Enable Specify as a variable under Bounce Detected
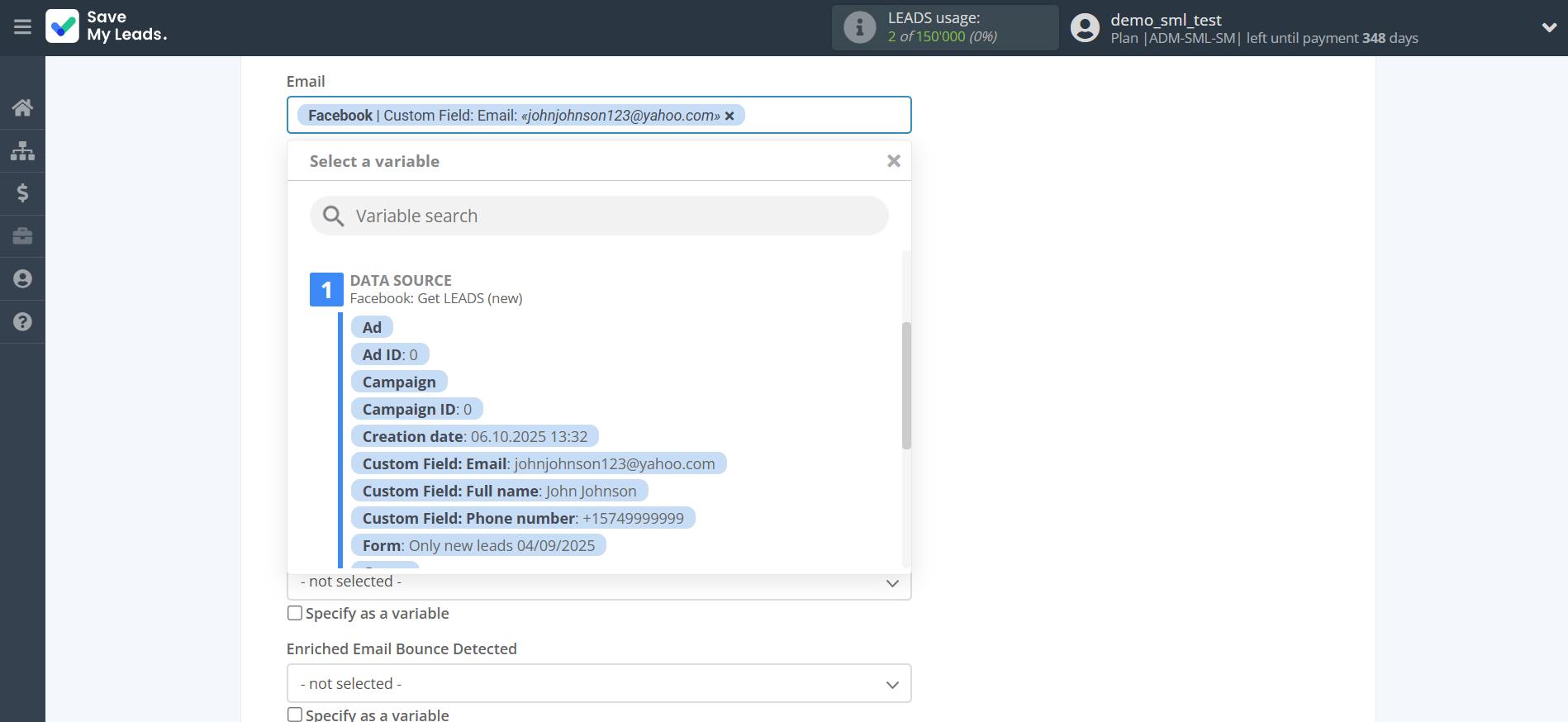Viewport: 1568px width, 722px height. pos(295,715)
